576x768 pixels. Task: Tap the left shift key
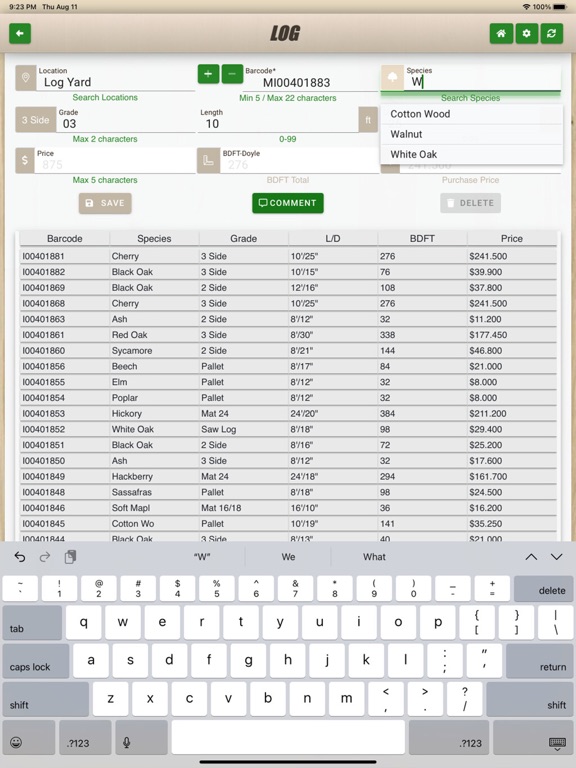pos(46,699)
